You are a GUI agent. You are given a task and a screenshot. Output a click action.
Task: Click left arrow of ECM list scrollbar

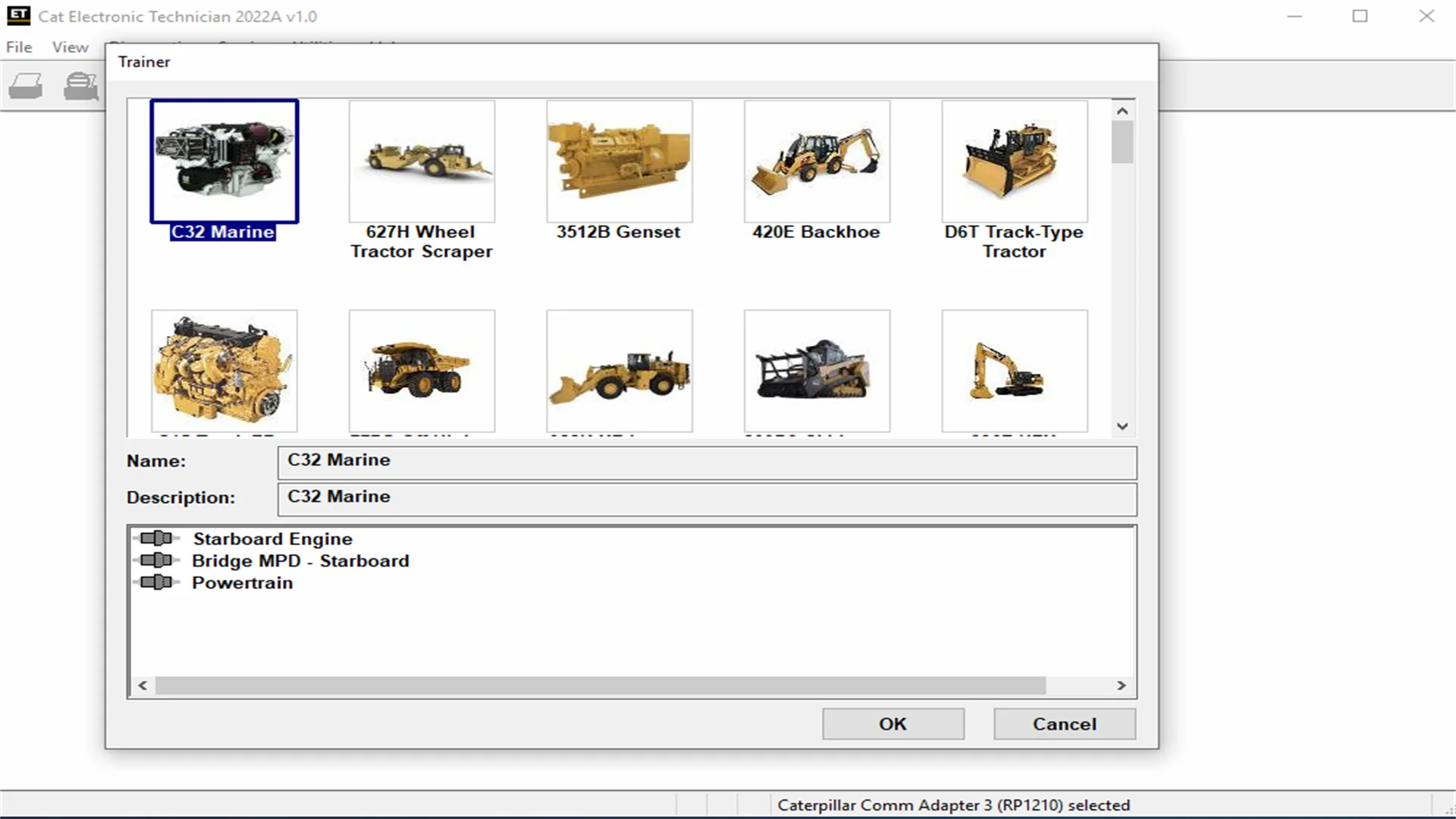coord(143,686)
